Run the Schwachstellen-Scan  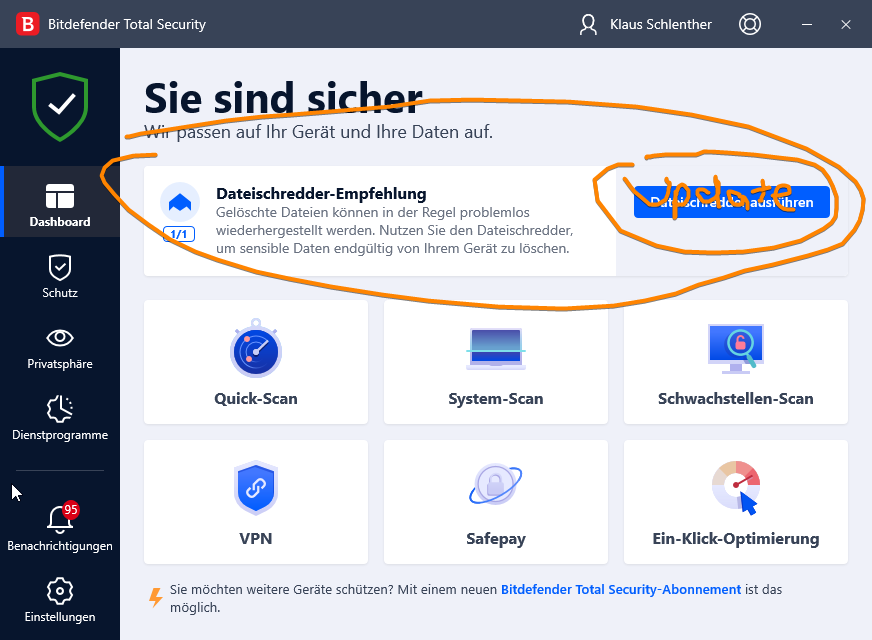[x=736, y=362]
